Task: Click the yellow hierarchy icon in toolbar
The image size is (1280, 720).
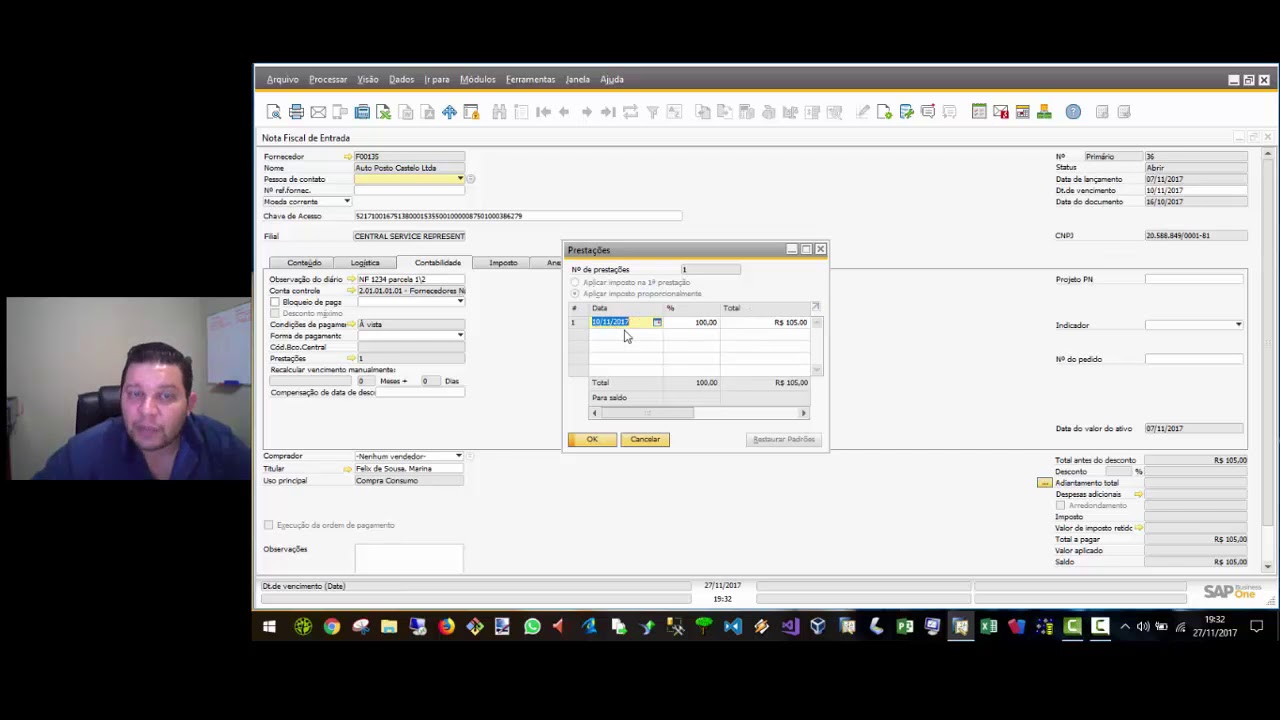Action: click(1044, 112)
